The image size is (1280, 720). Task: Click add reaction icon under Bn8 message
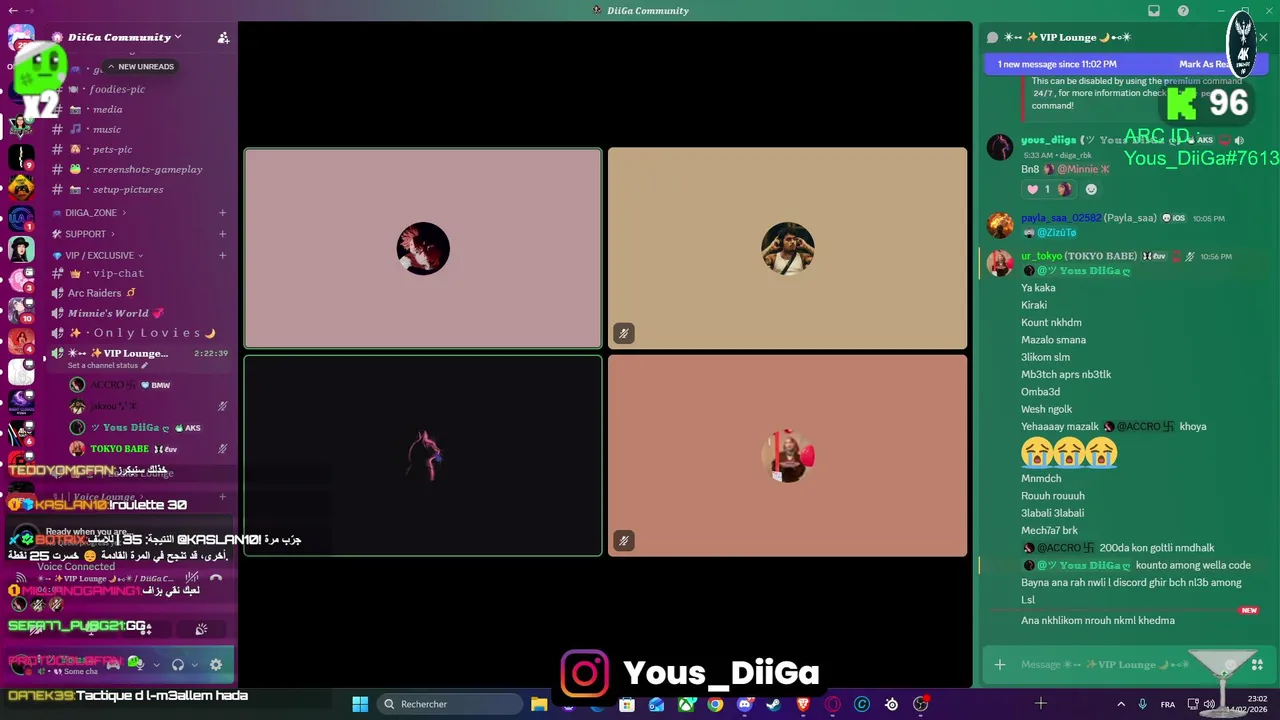[1091, 189]
